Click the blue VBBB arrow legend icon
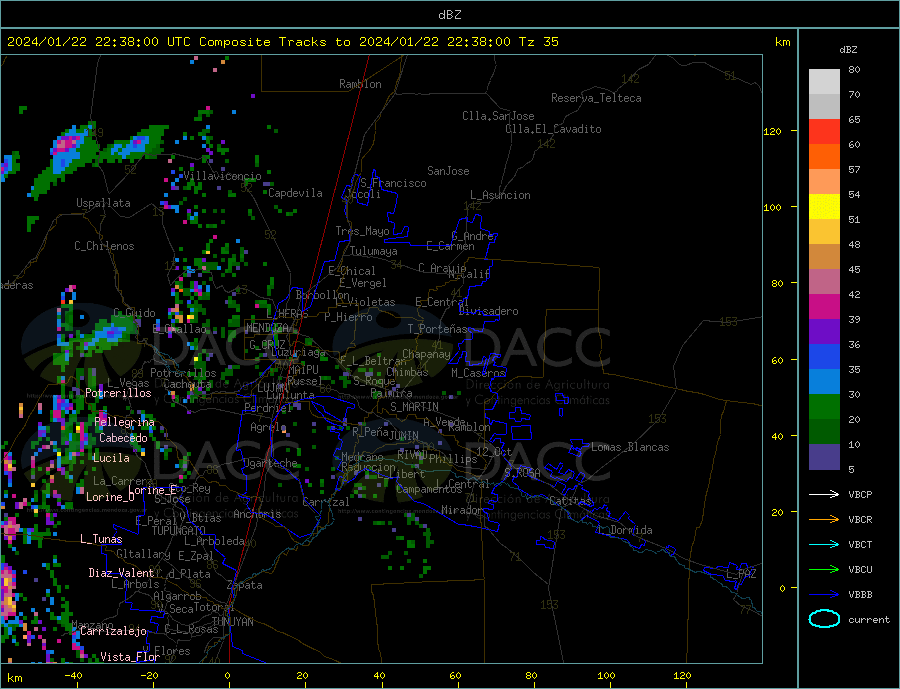The image size is (900, 689). point(824,595)
